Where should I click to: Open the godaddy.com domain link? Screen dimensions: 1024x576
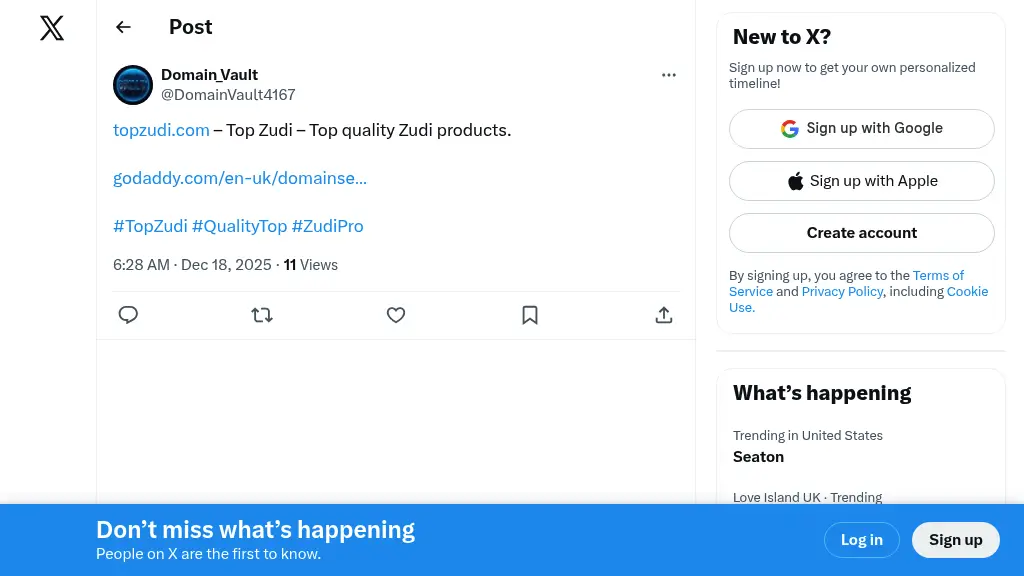coord(240,178)
